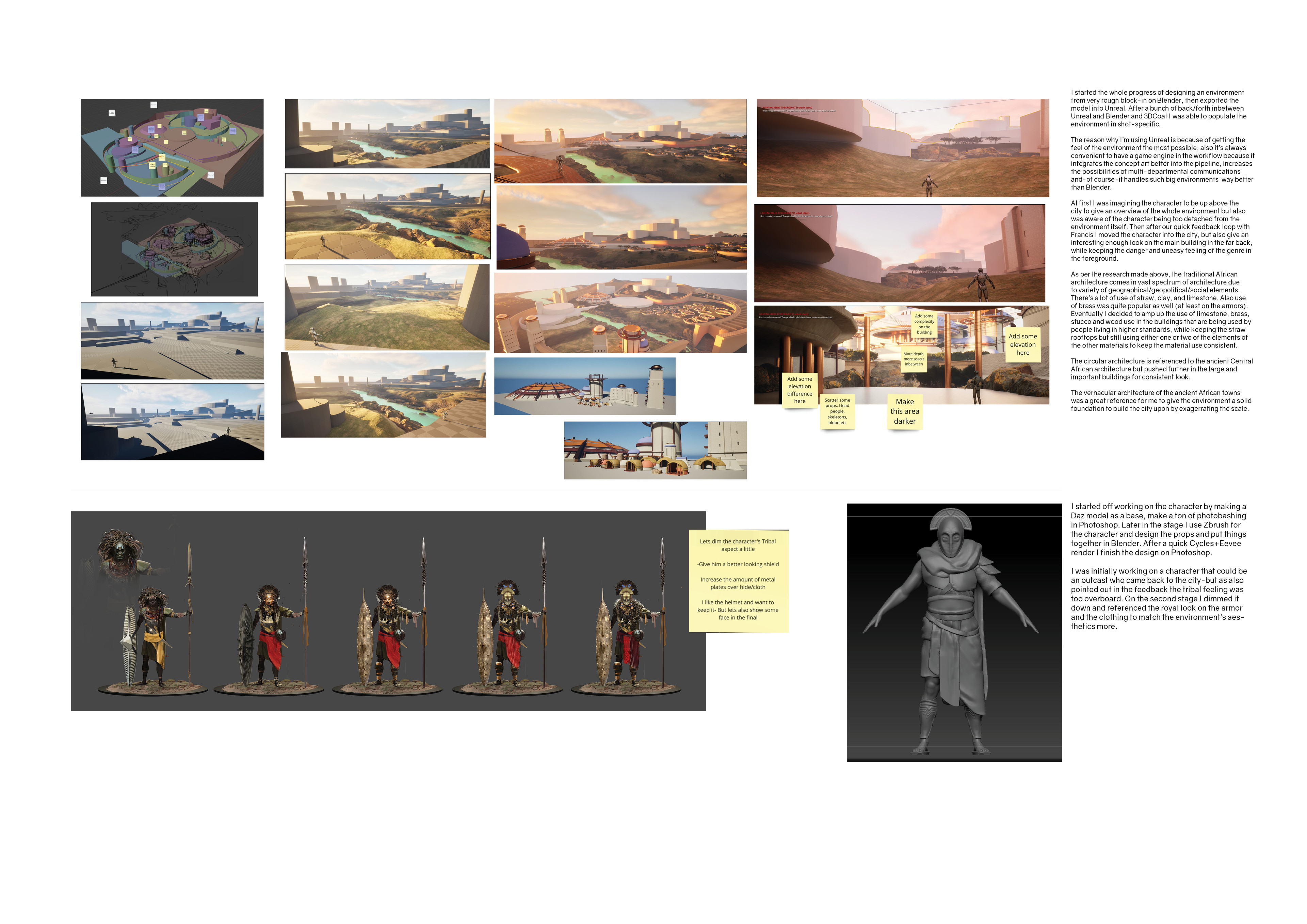The height and width of the screenshot is (924, 1307).
Task: Click '-Give him a better looking shield' line
Action: (x=738, y=564)
